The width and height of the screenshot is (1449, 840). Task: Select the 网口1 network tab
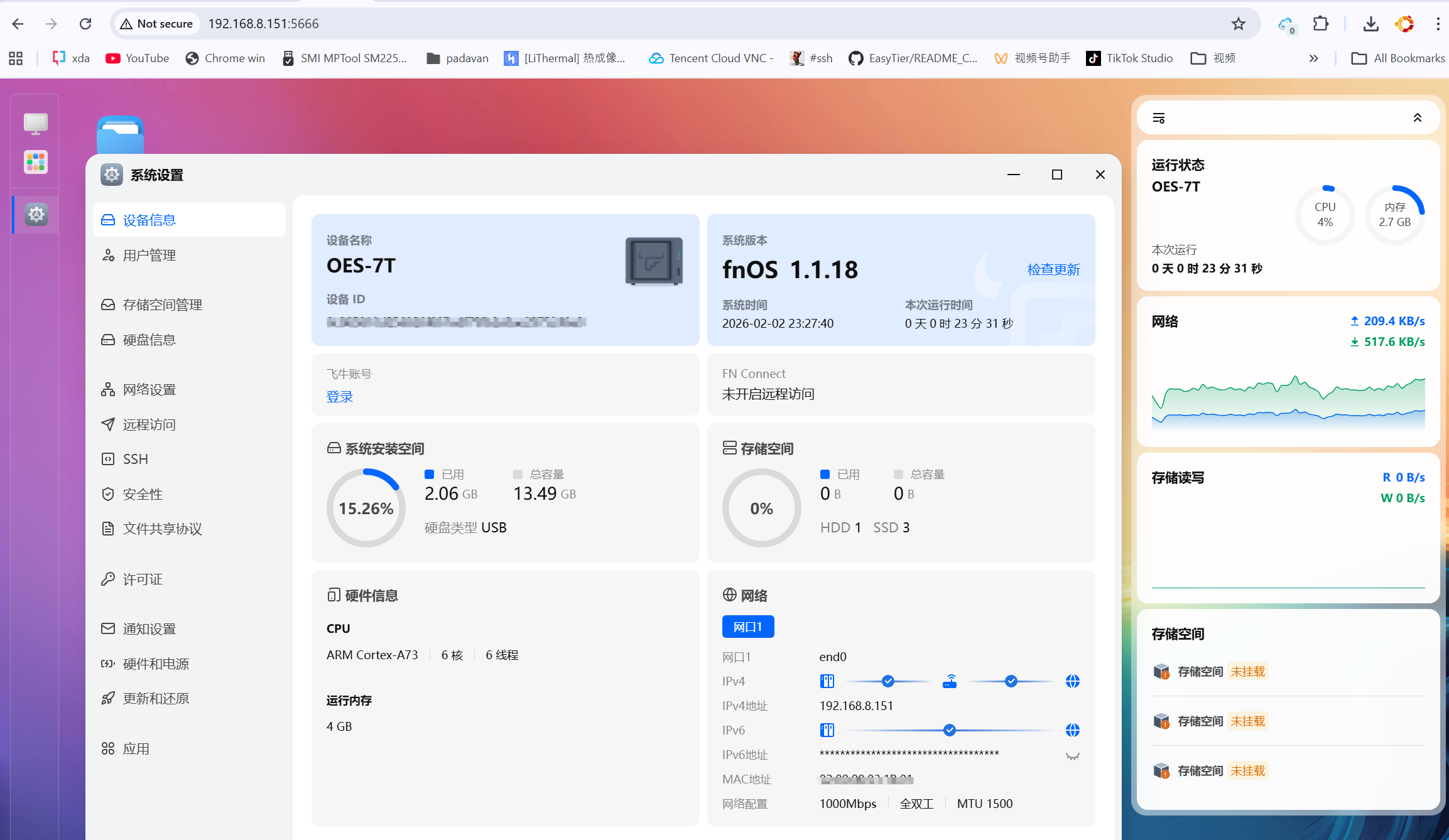click(x=747, y=627)
